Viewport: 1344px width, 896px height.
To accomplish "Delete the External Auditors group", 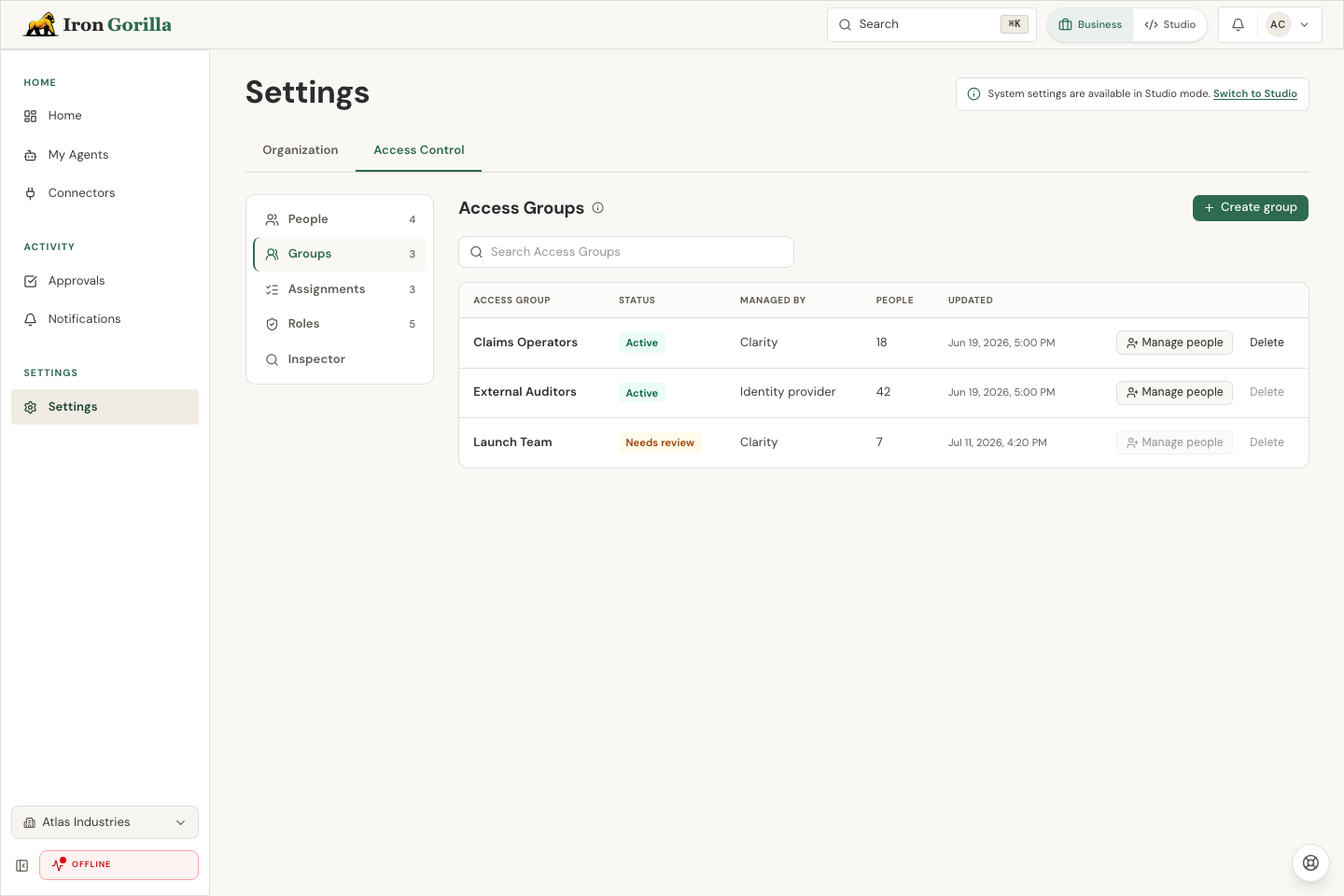I will click(x=1267, y=392).
